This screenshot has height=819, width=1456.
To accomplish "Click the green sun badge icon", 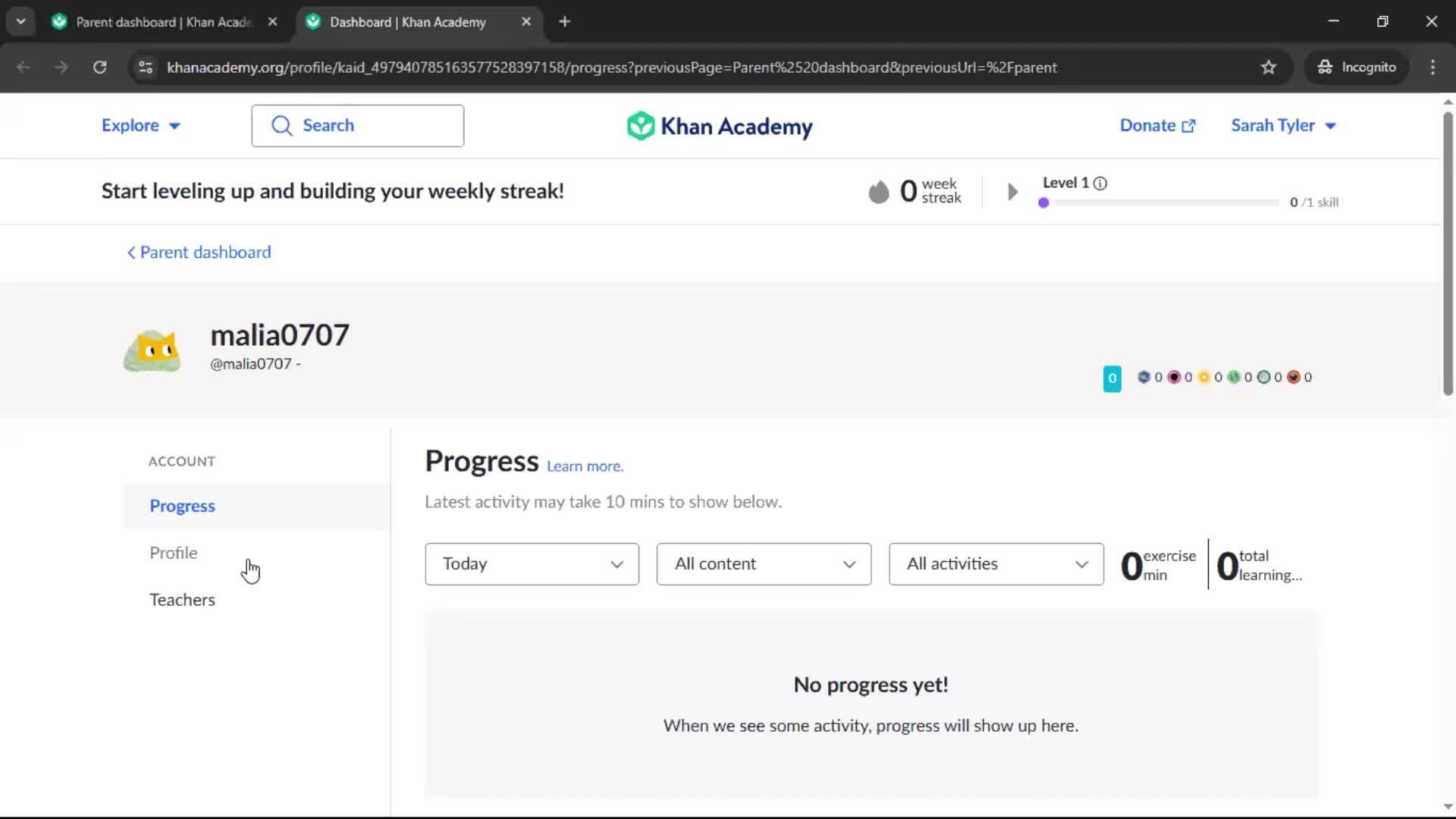I will [x=1234, y=377].
